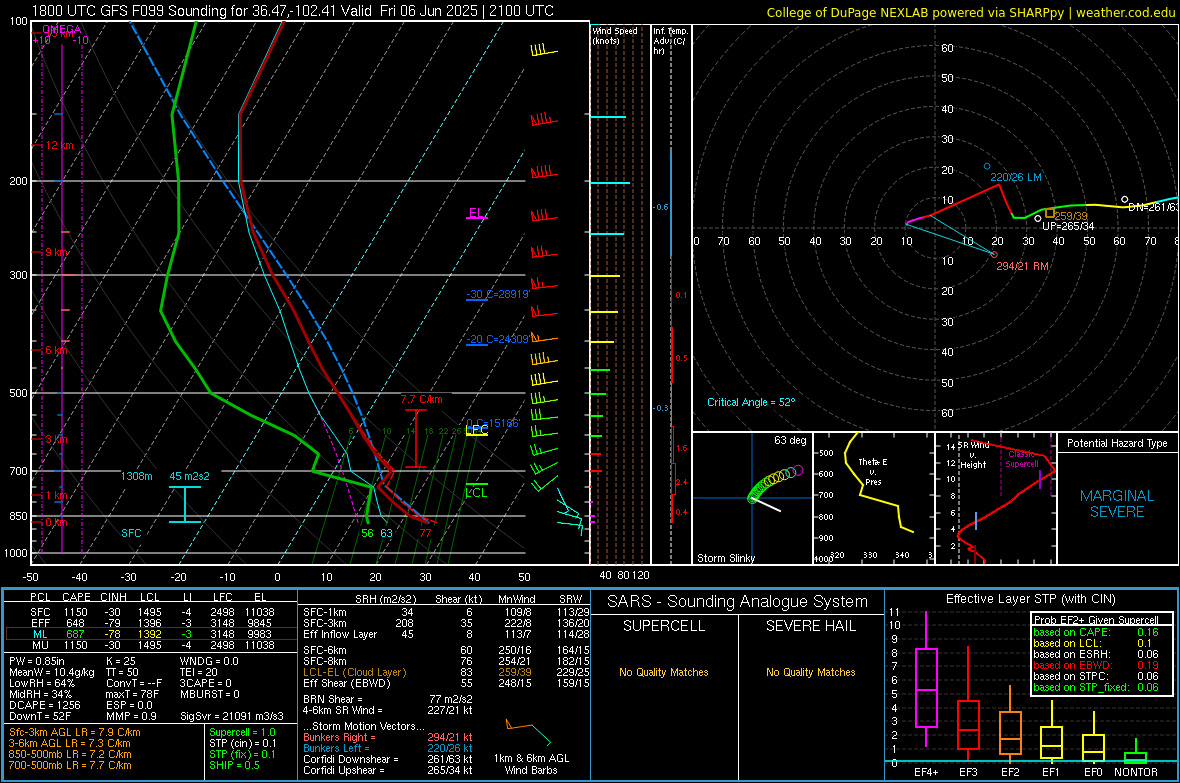Click the Theta-E v. Pres label
The width and height of the screenshot is (1180, 783).
point(873,472)
